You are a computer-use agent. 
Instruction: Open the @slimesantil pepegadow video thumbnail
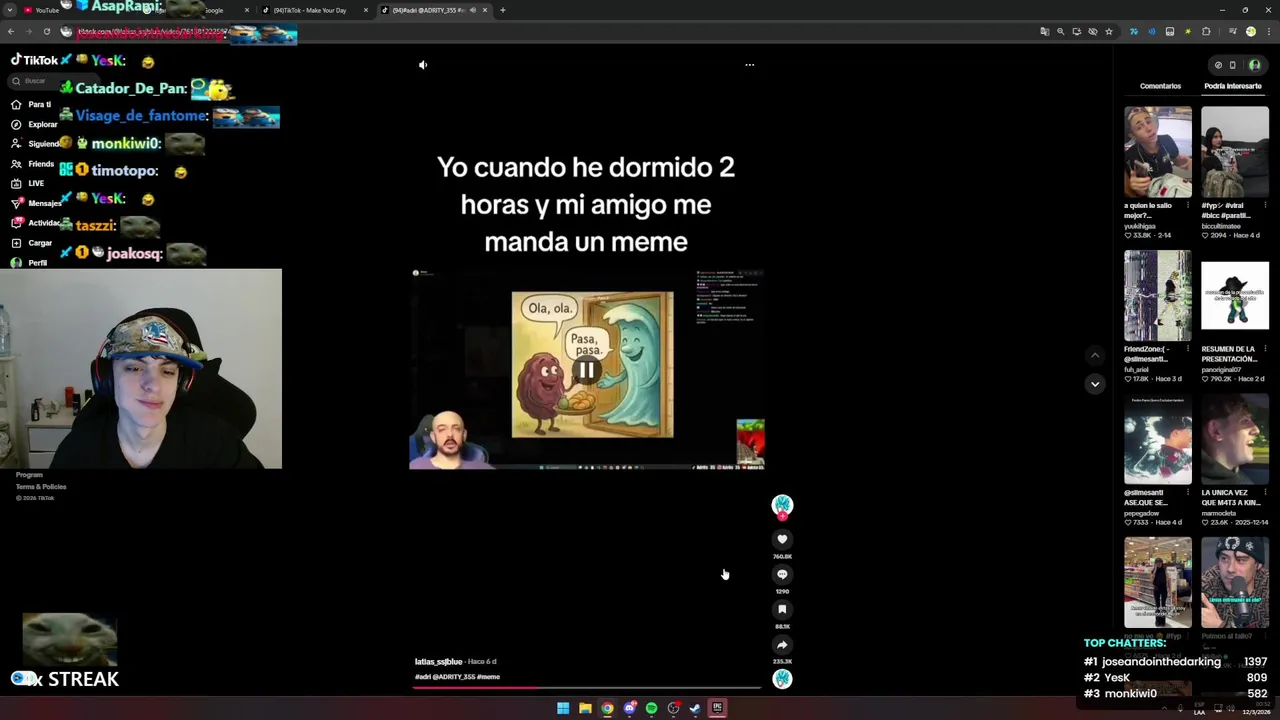tap(1158, 439)
